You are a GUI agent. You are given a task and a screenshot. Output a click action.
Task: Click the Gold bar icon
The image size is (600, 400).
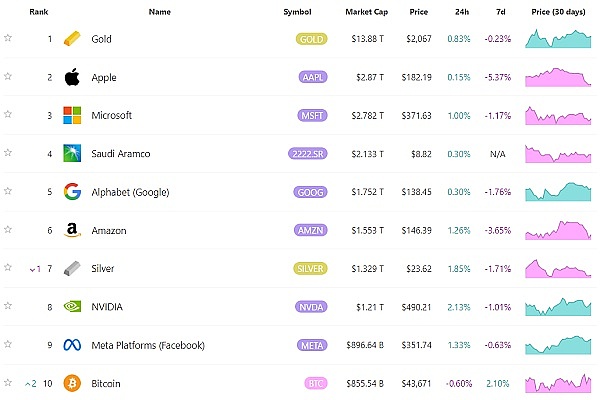click(x=73, y=39)
